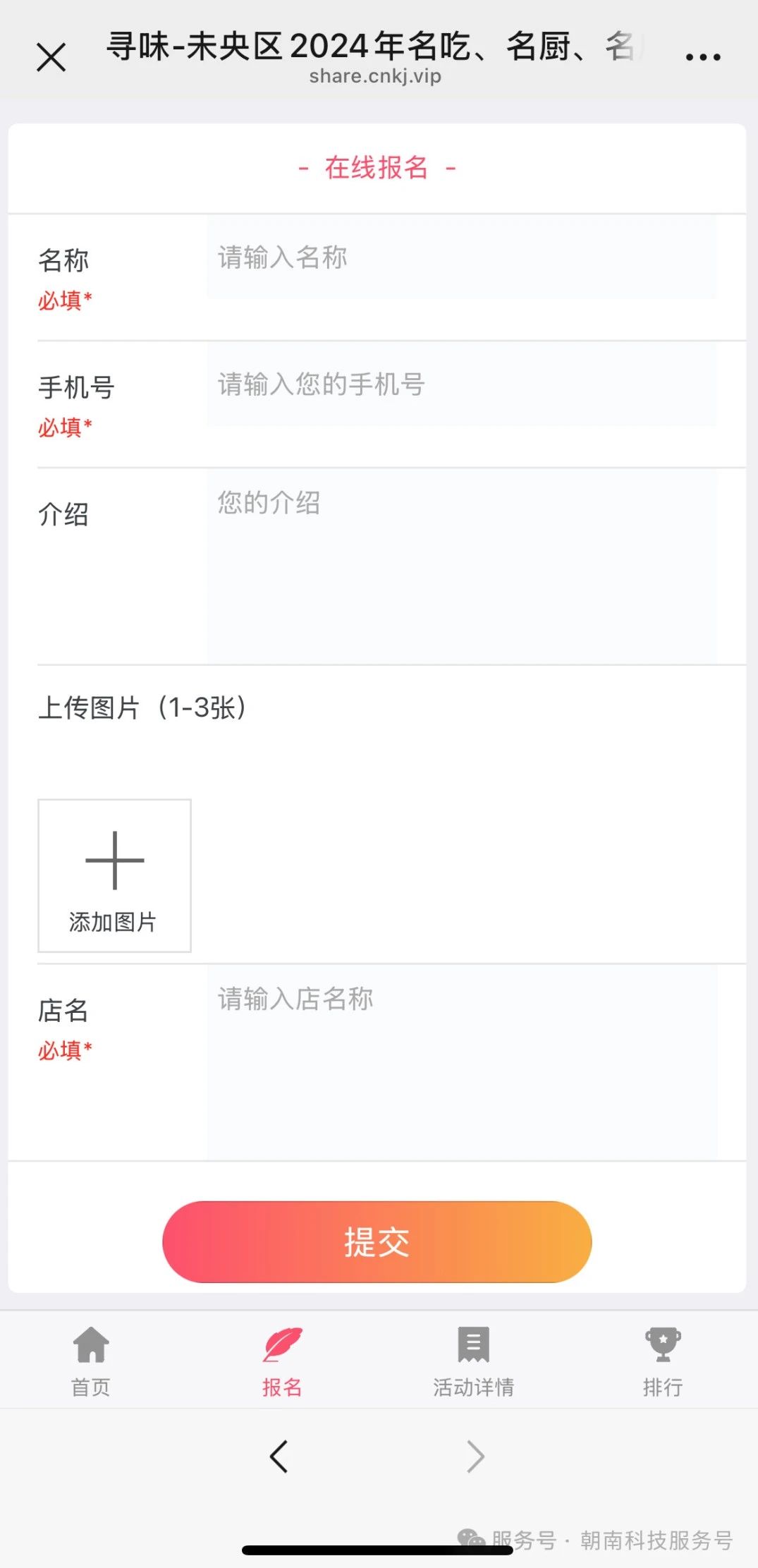Tap the trophy ranking icon
758x1568 pixels.
(x=663, y=1344)
